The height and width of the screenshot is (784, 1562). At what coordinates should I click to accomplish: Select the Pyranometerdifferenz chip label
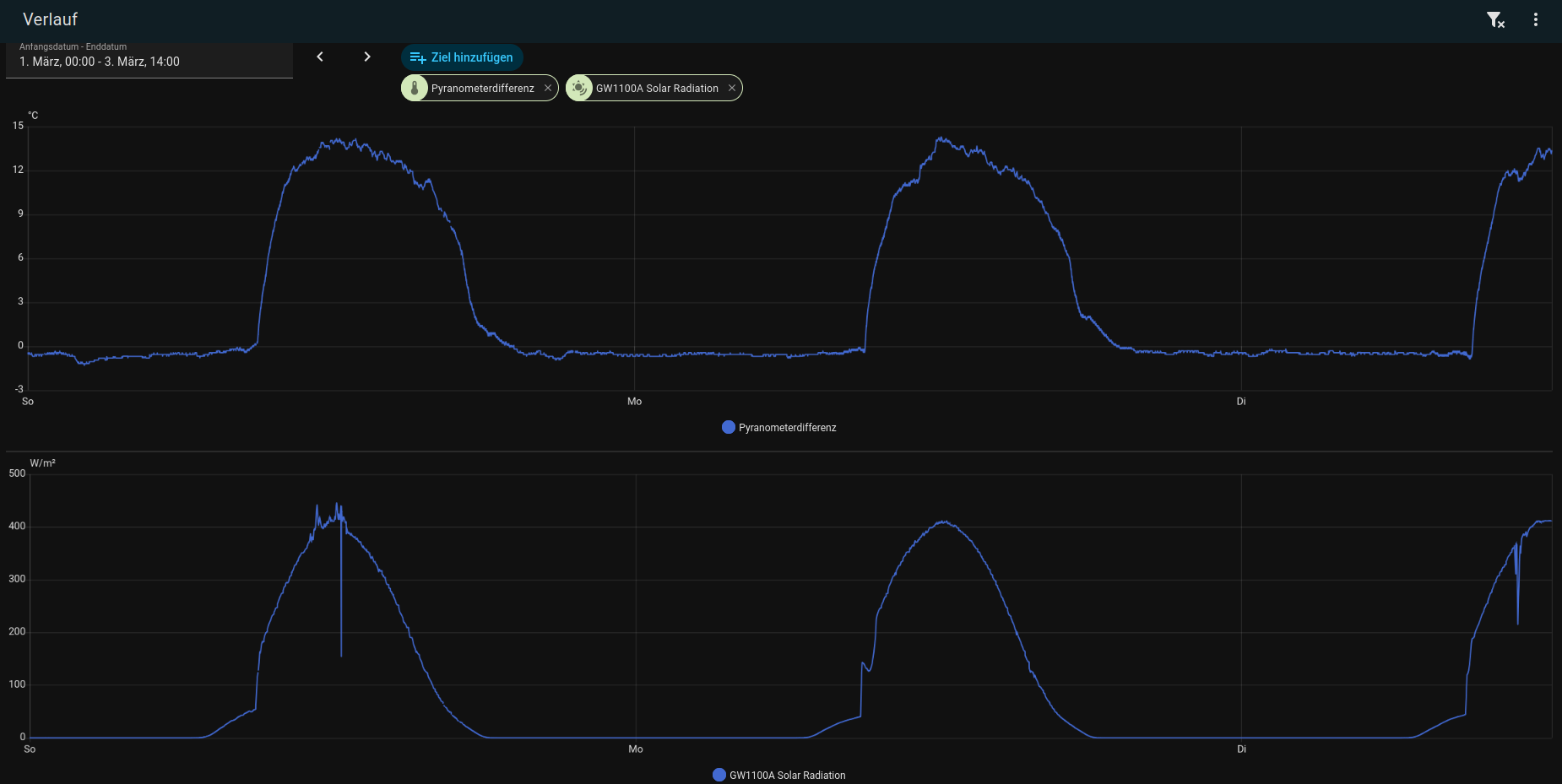pyautogui.click(x=482, y=88)
